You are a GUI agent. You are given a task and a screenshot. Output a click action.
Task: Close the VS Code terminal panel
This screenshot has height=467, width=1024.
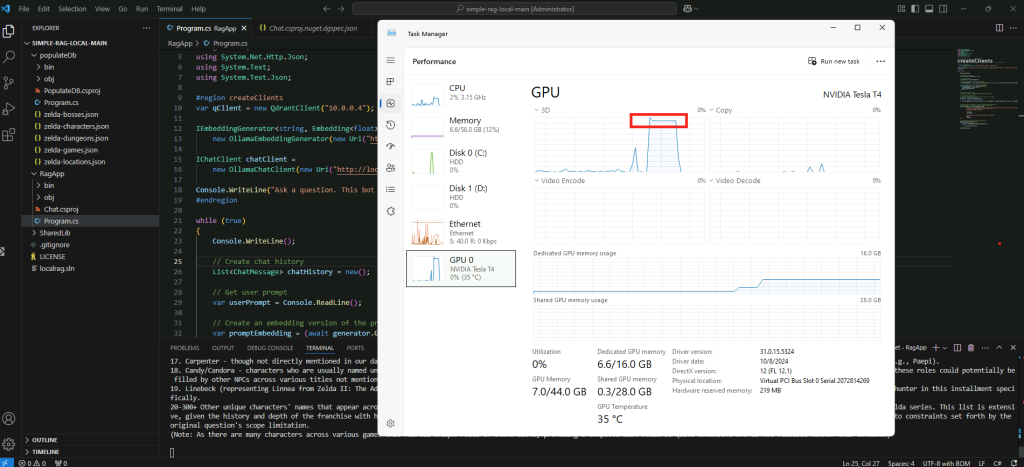[1013, 348]
